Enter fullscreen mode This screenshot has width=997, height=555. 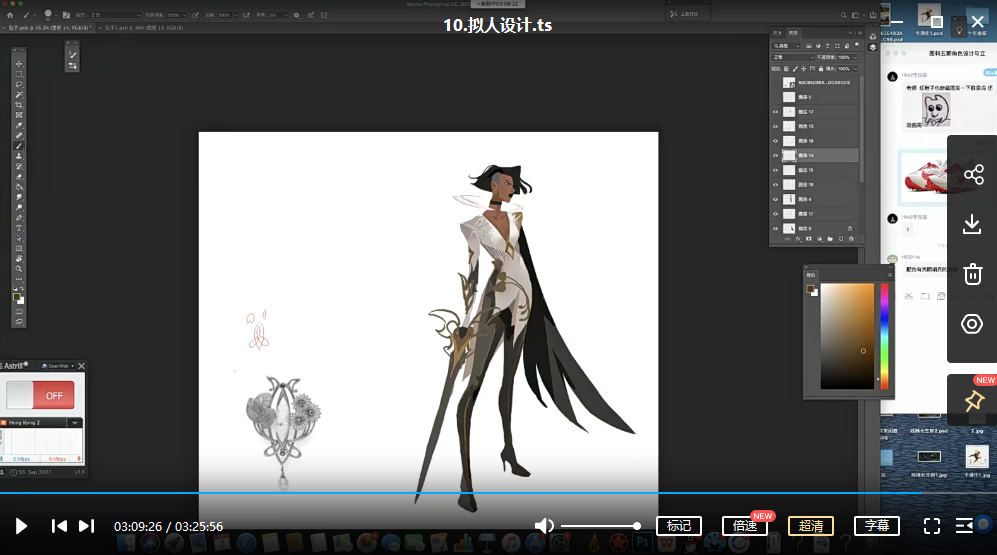click(931, 526)
